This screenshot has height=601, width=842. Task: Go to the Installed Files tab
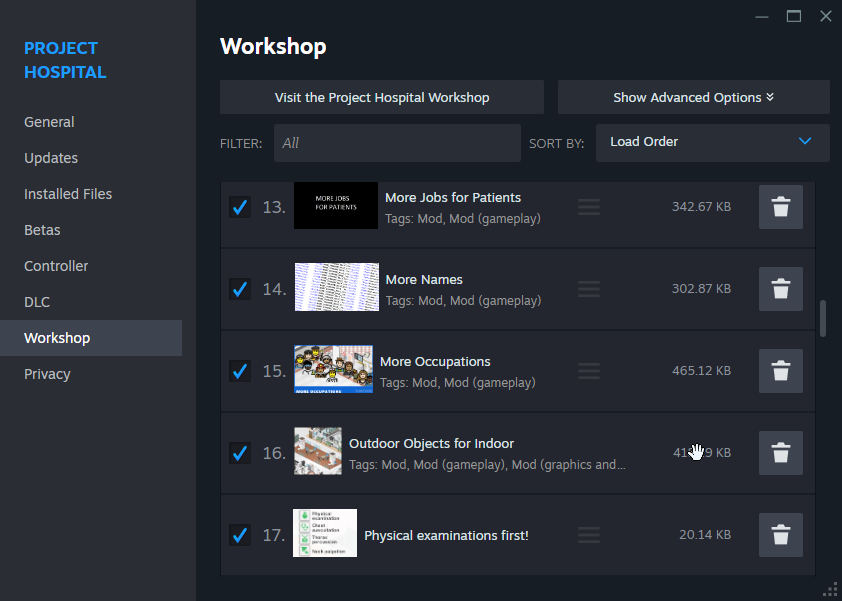click(x=68, y=194)
